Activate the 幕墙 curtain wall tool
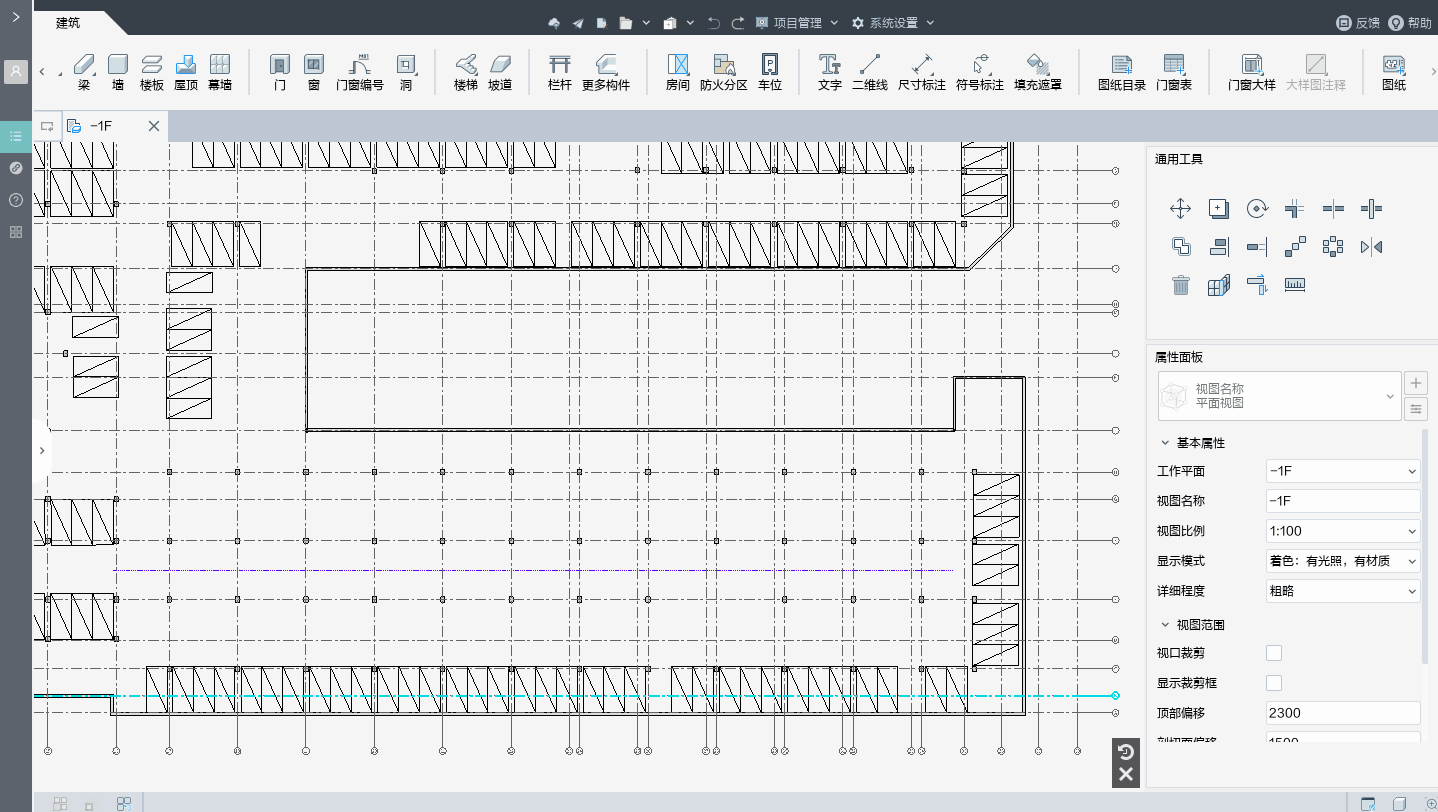The image size is (1438, 812). [220, 73]
